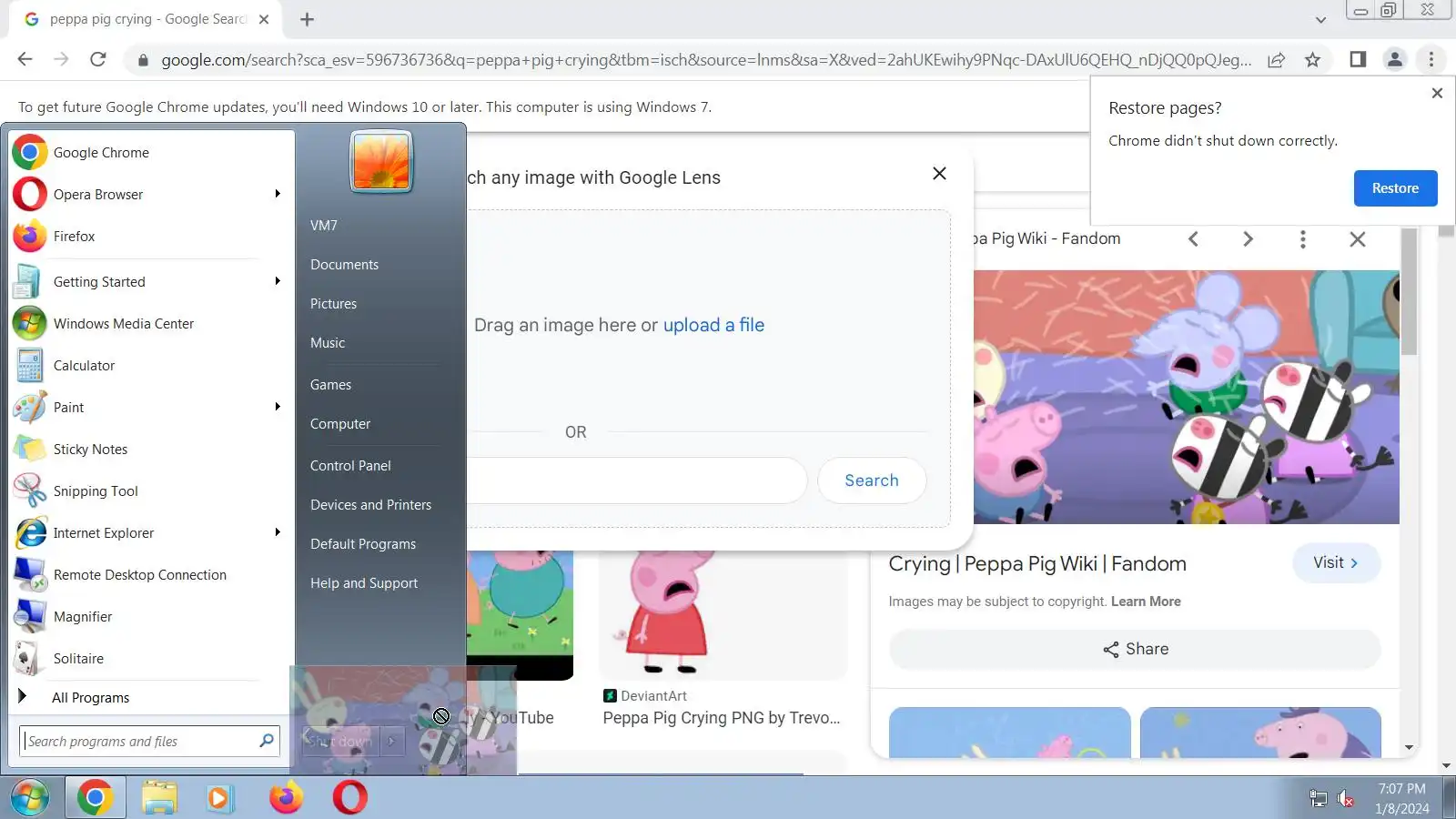The image size is (1456, 819).
Task: Launch the Snipping Tool
Action: (150, 491)
